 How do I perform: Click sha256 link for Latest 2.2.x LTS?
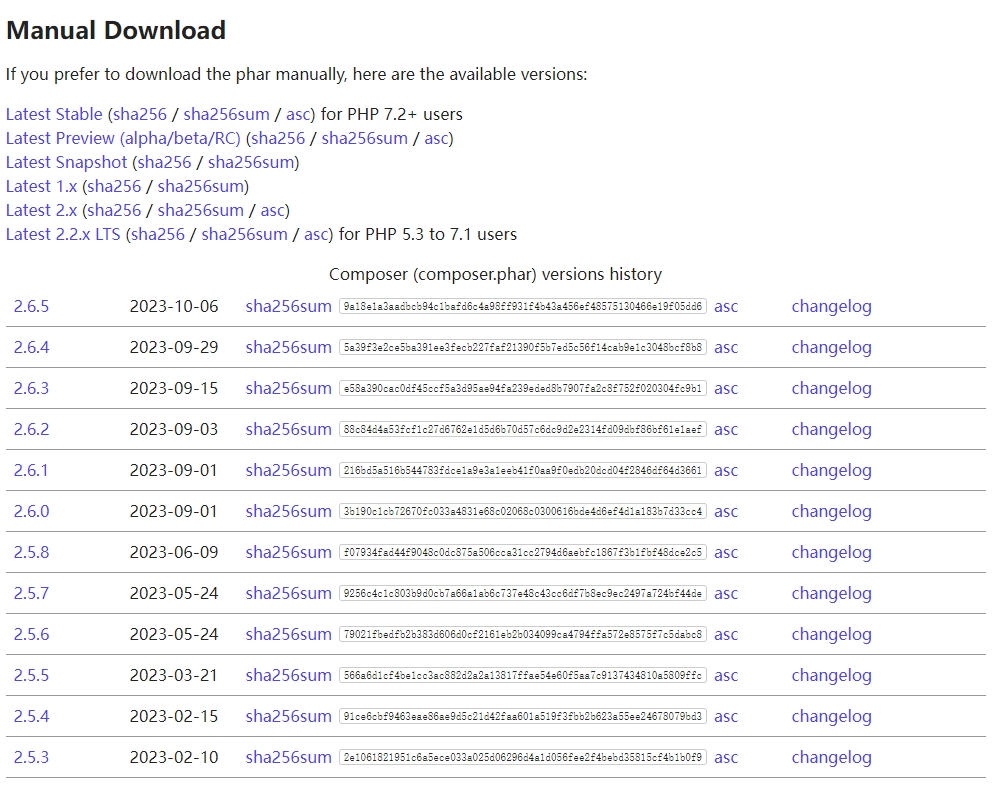[x=158, y=235]
